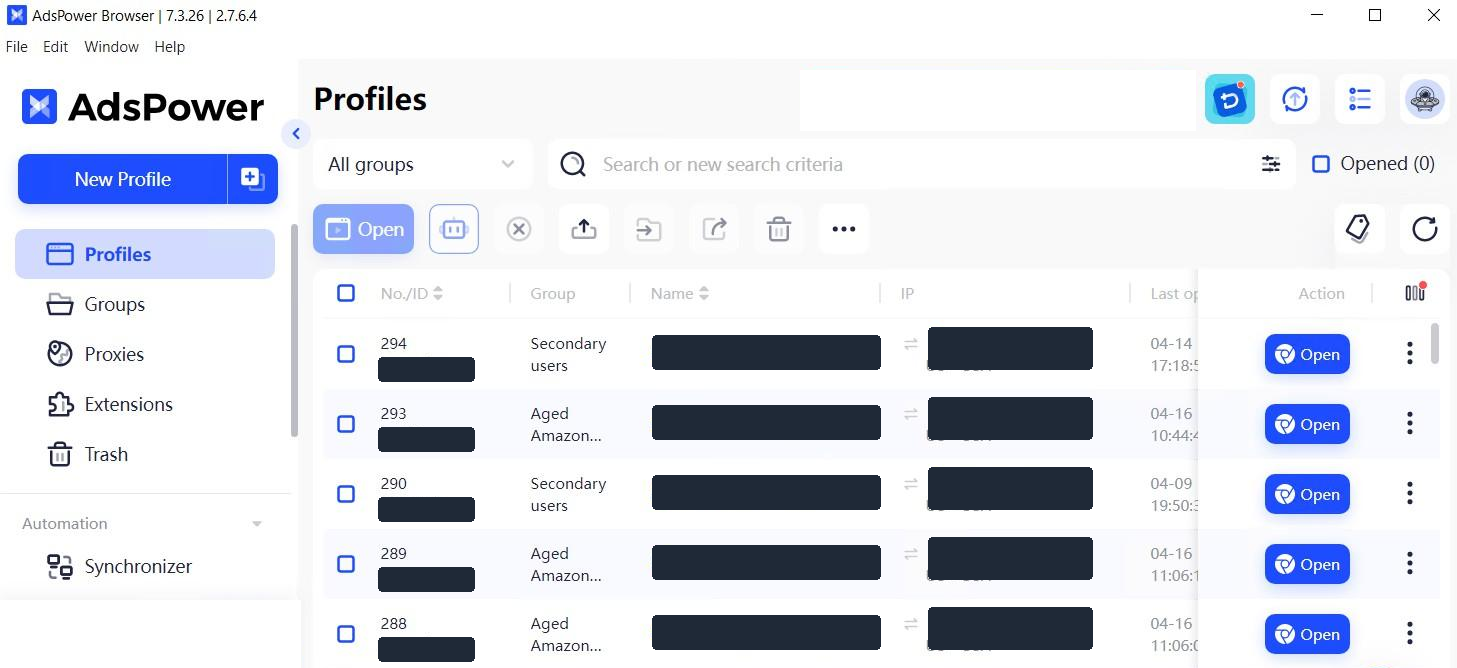Click the proxy swap icon in row 294
This screenshot has height=668, width=1457.
click(x=911, y=343)
